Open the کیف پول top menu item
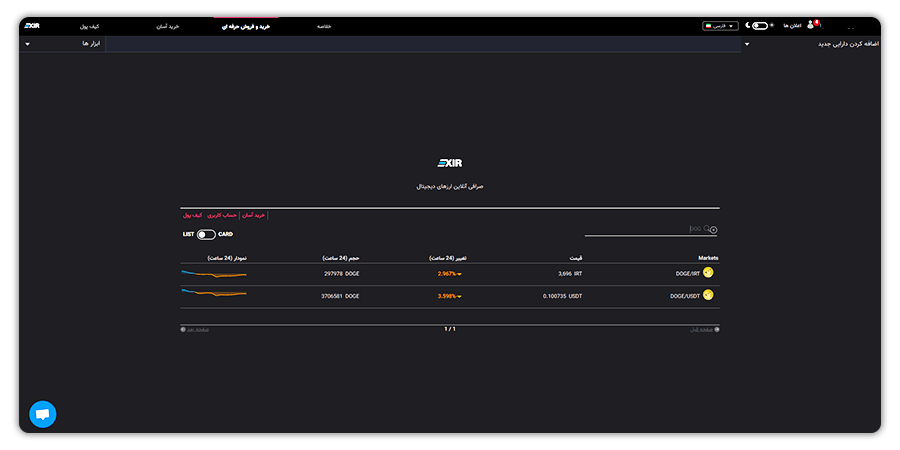The image size is (900, 450). tap(90, 26)
